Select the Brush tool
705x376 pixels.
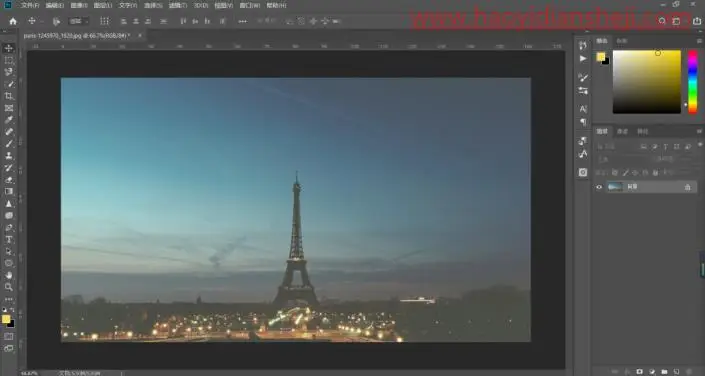9,143
